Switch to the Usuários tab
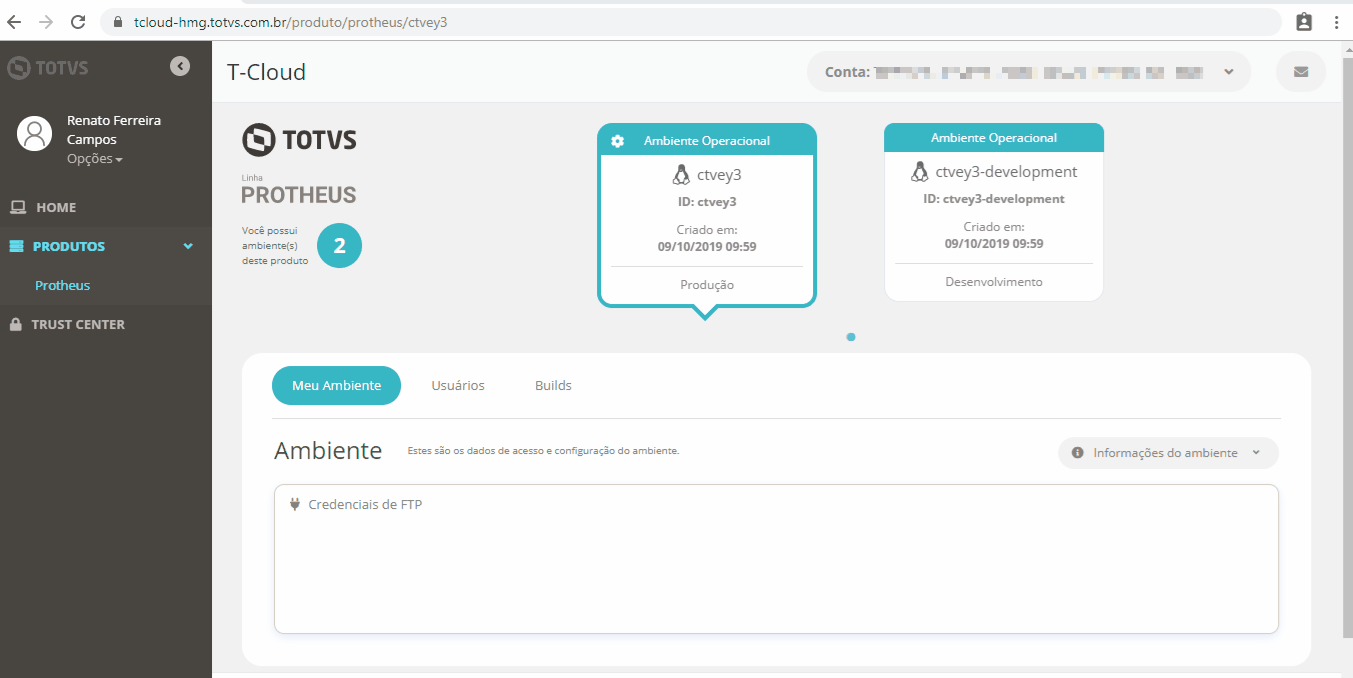Image resolution: width=1353 pixels, height=678 pixels. click(458, 385)
